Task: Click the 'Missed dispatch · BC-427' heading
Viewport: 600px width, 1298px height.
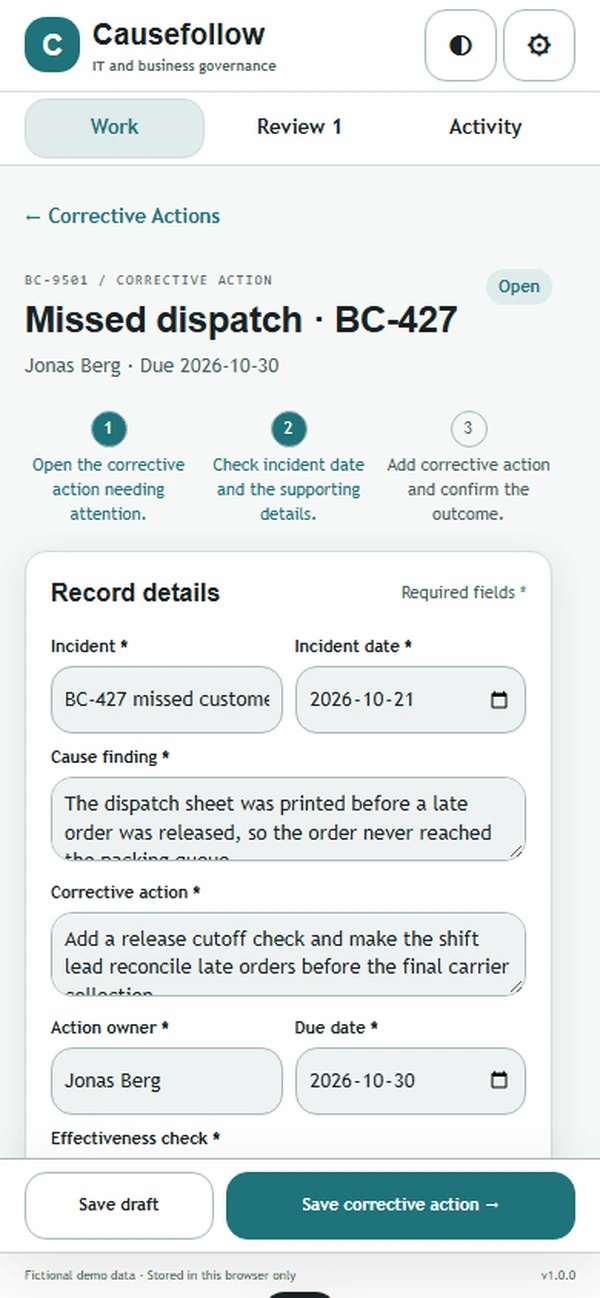Action: point(241,320)
